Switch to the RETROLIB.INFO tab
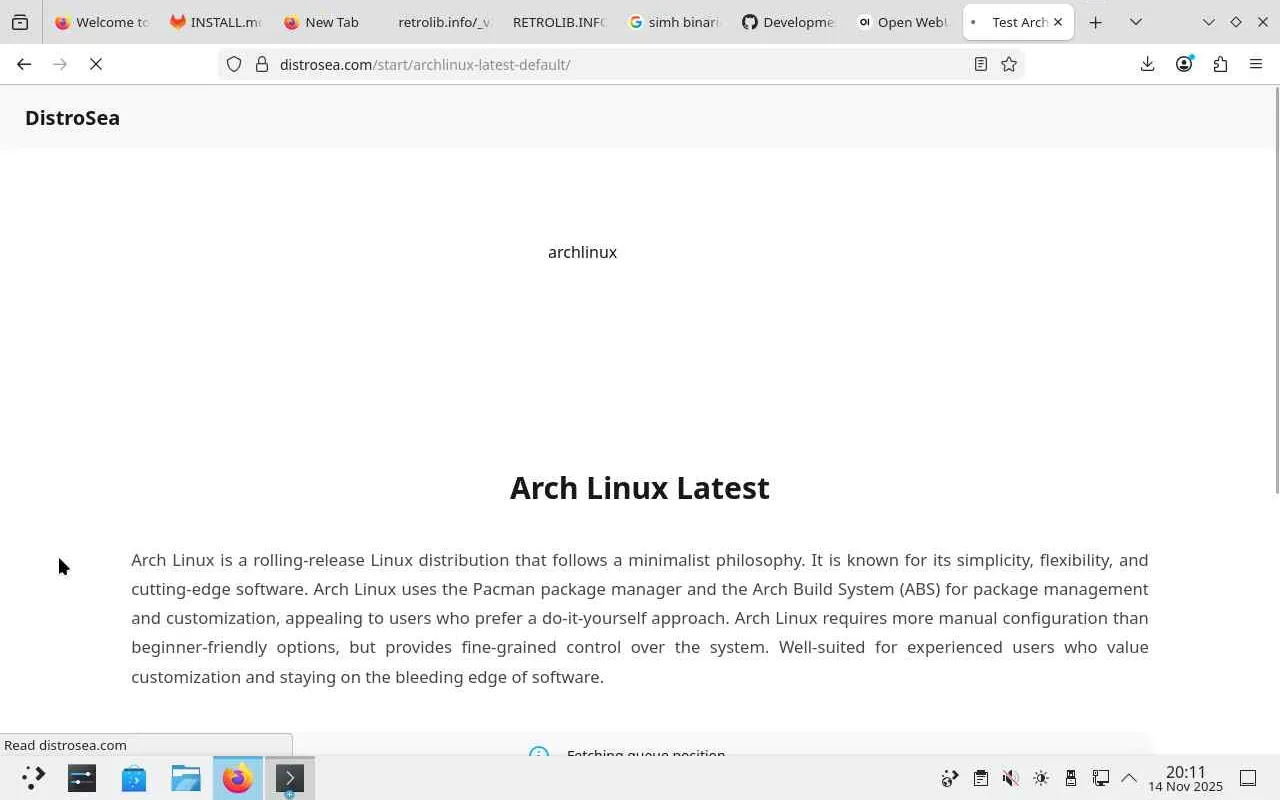 (x=558, y=22)
